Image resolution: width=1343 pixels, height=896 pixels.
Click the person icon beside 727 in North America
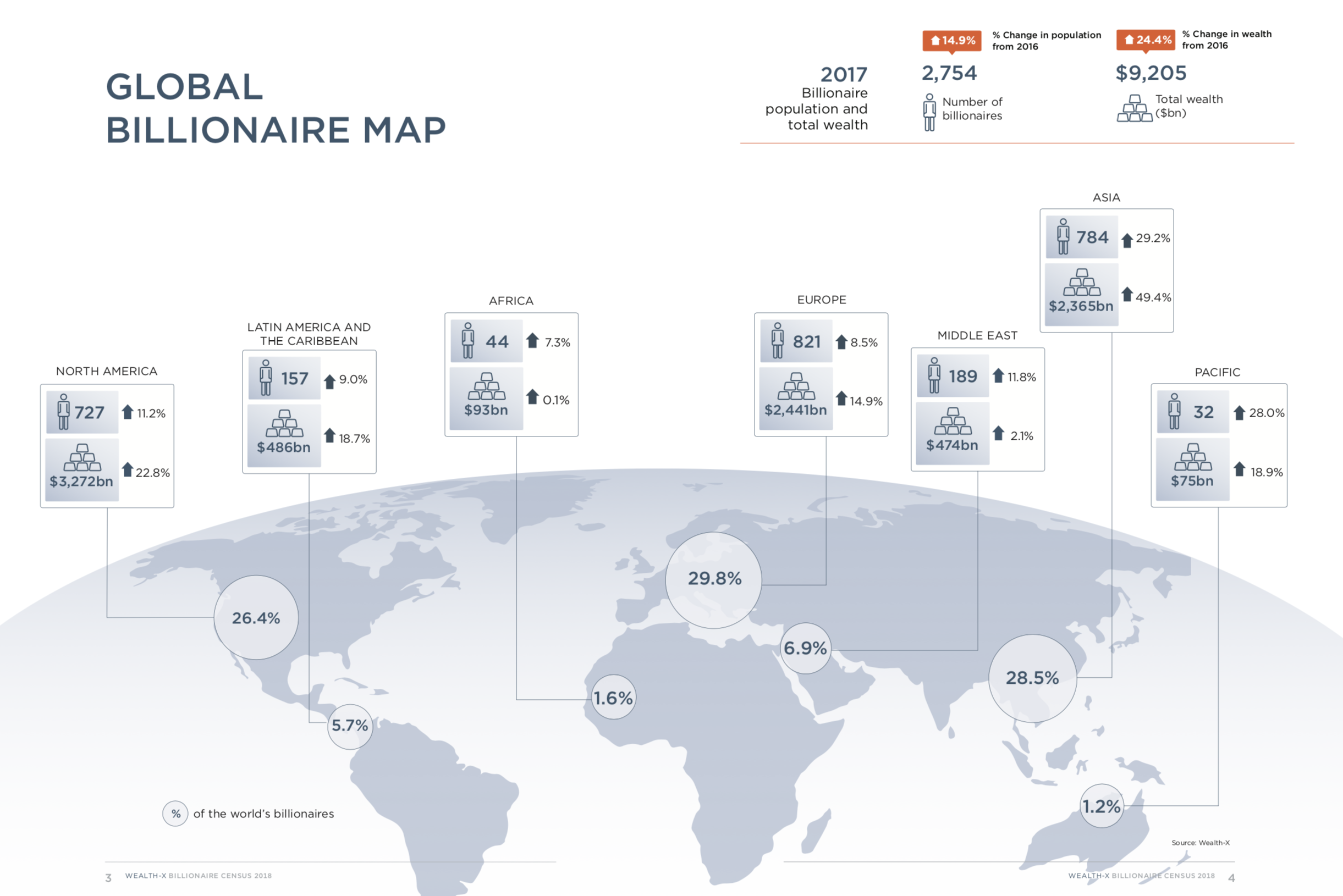(x=63, y=411)
